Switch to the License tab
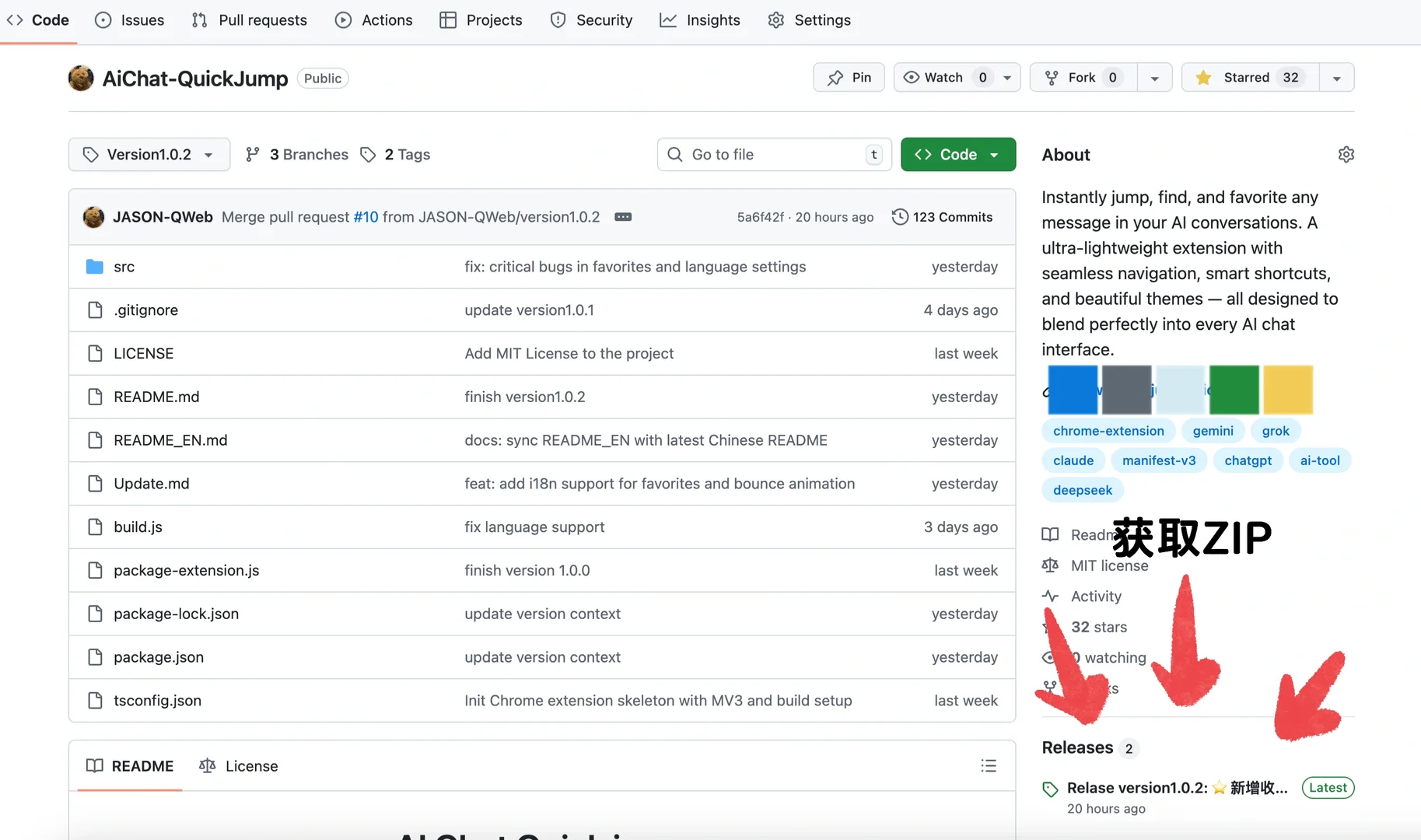 (238, 766)
